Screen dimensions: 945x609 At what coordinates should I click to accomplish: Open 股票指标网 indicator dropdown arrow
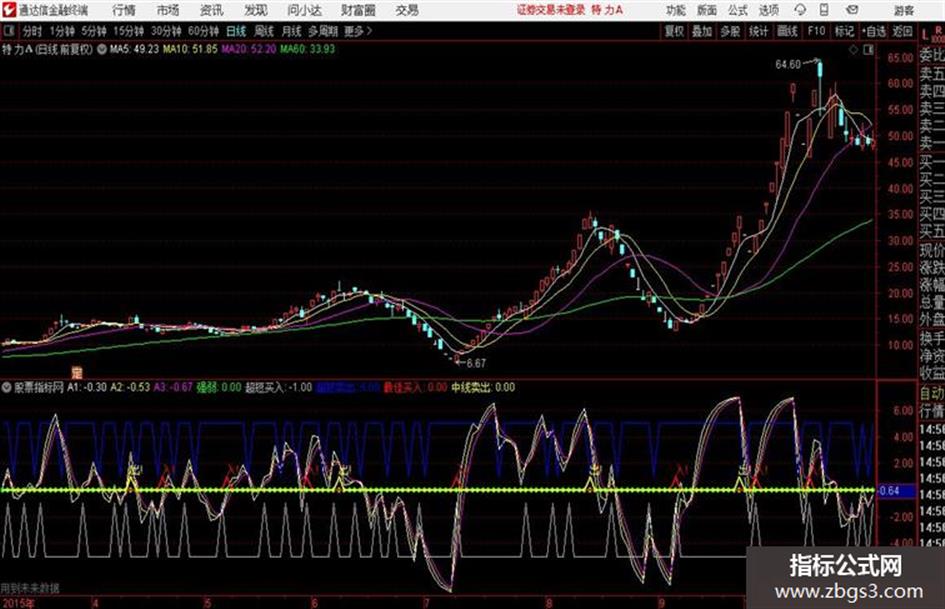(x=6, y=387)
